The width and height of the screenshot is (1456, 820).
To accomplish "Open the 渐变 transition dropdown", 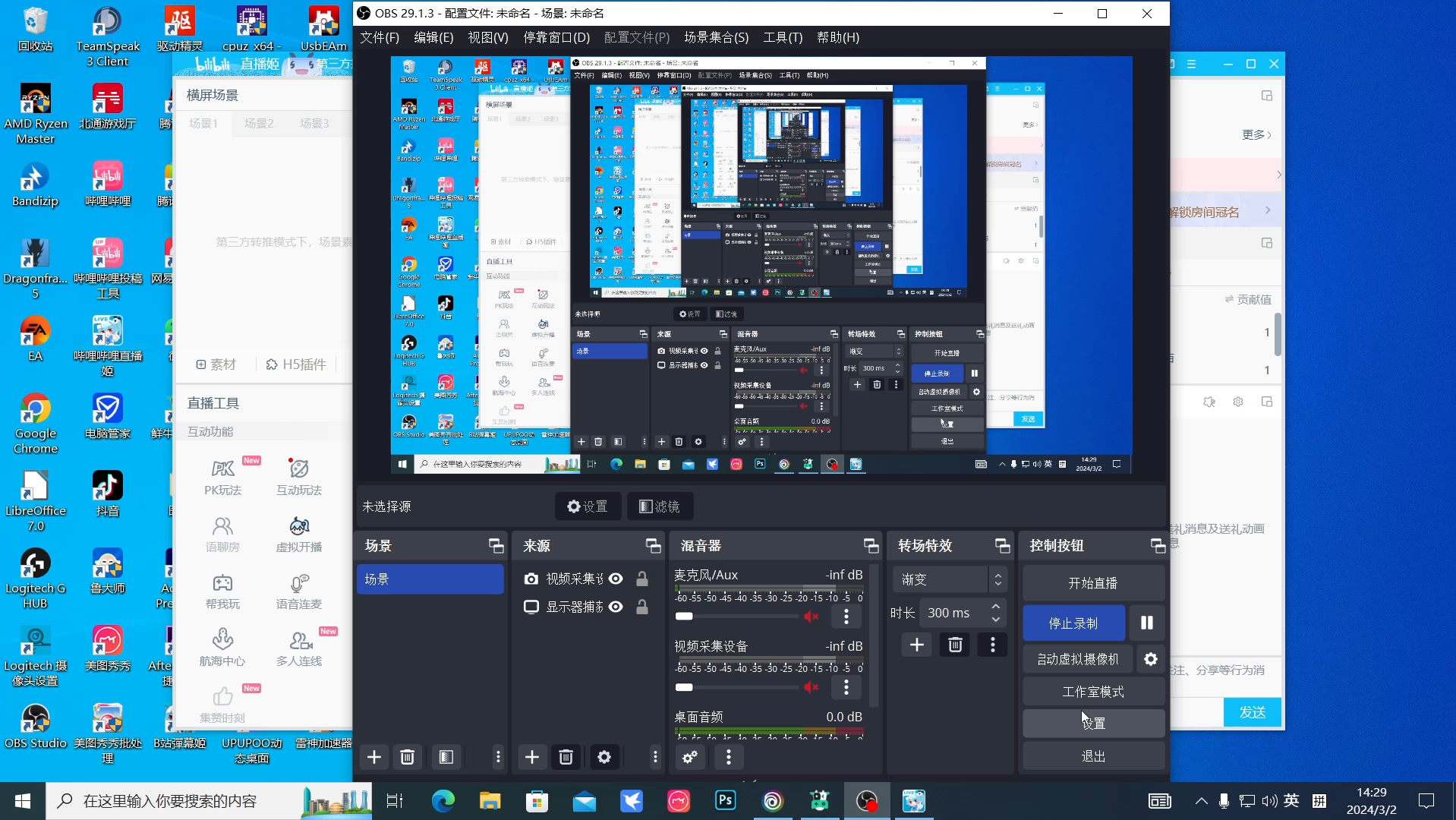I will click(949, 579).
